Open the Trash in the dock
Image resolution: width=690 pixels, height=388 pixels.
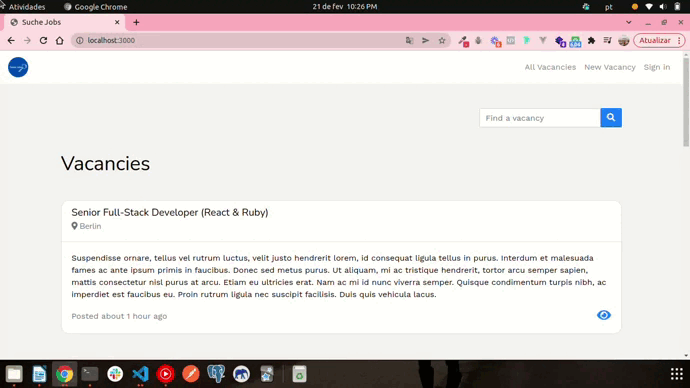299,374
